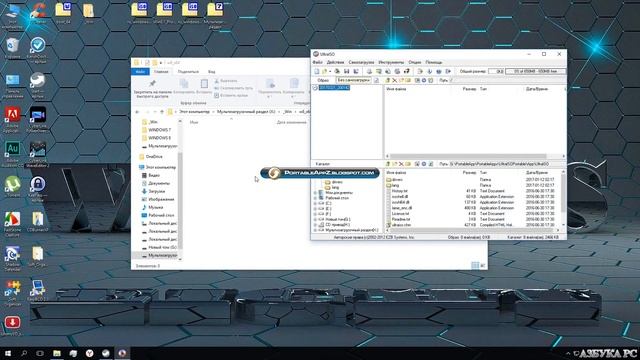Click the taskbar search icon

24,353
